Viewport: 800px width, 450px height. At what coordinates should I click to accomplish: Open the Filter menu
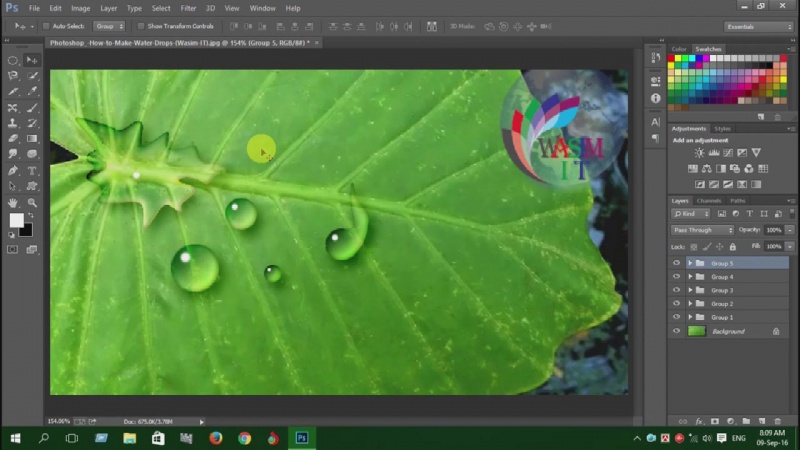[x=188, y=8]
